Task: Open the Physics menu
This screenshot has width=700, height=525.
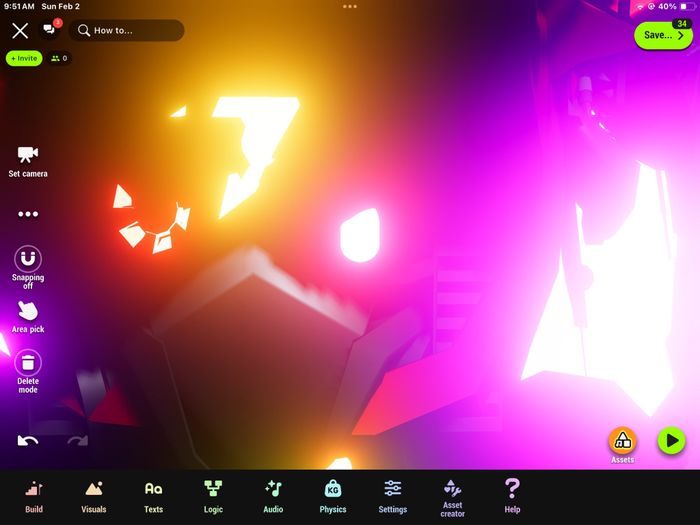Action: [333, 497]
